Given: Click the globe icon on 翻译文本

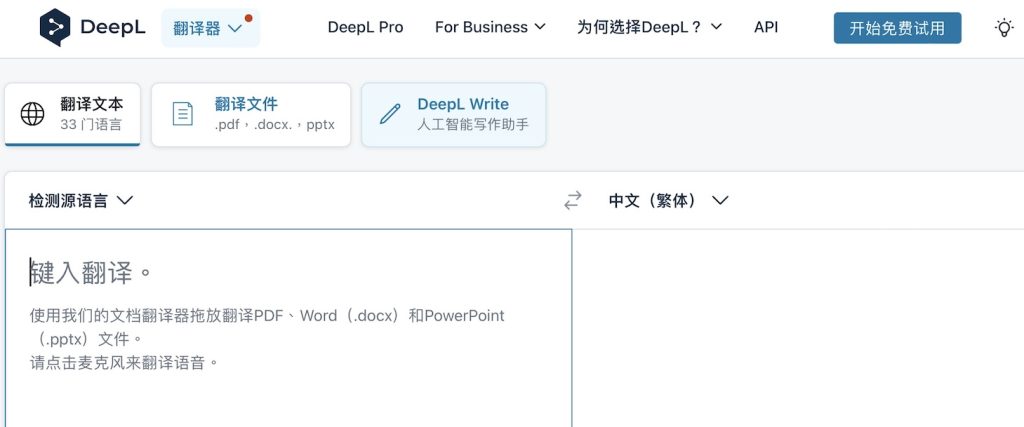Looking at the screenshot, I should 32,114.
